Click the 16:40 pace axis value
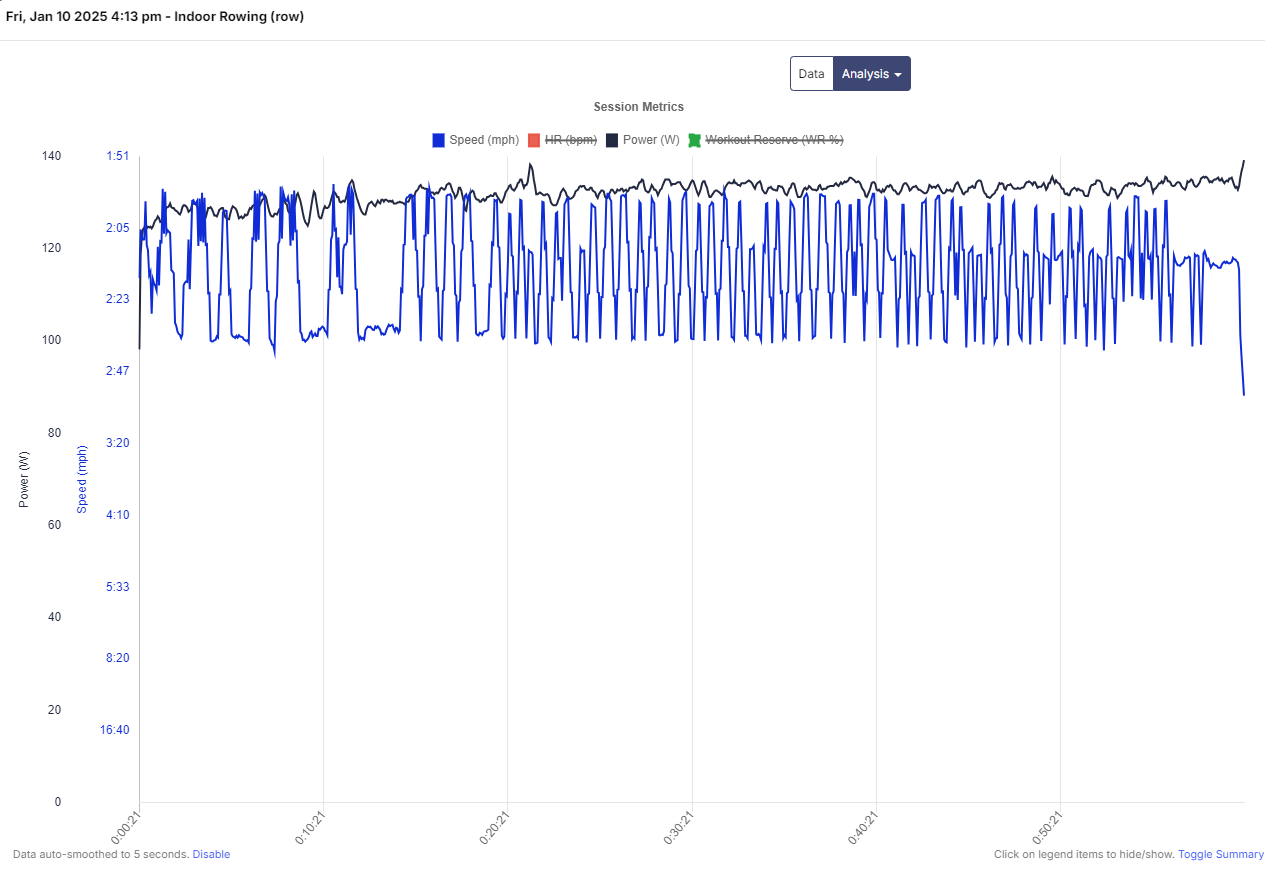This screenshot has width=1265, height=881. pos(115,730)
